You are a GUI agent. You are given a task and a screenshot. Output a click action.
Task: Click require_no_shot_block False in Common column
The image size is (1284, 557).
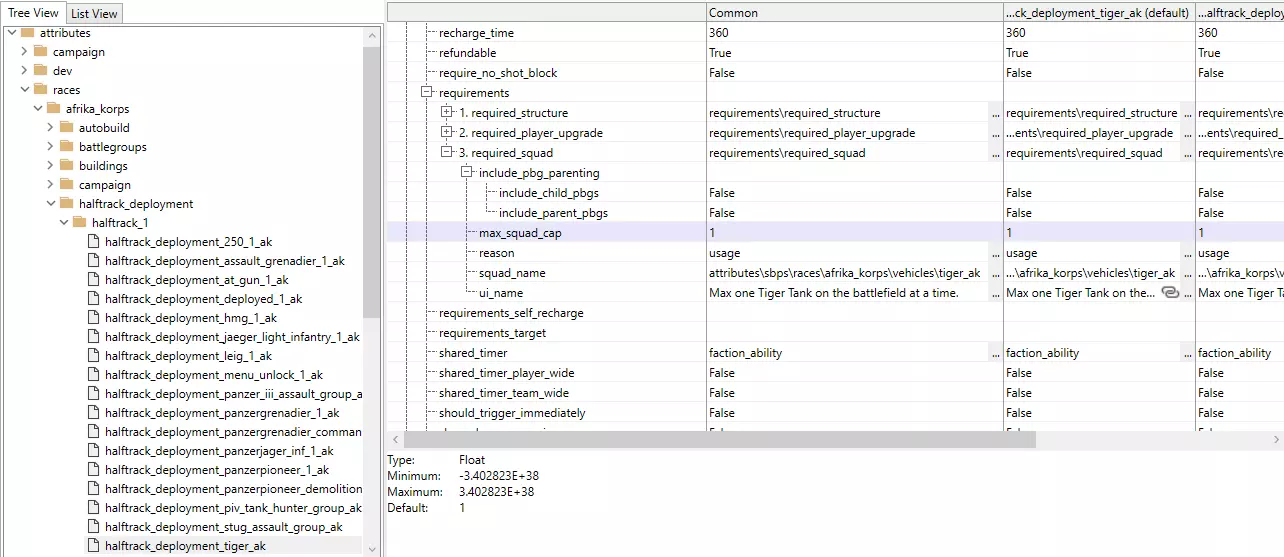pyautogui.click(x=854, y=73)
